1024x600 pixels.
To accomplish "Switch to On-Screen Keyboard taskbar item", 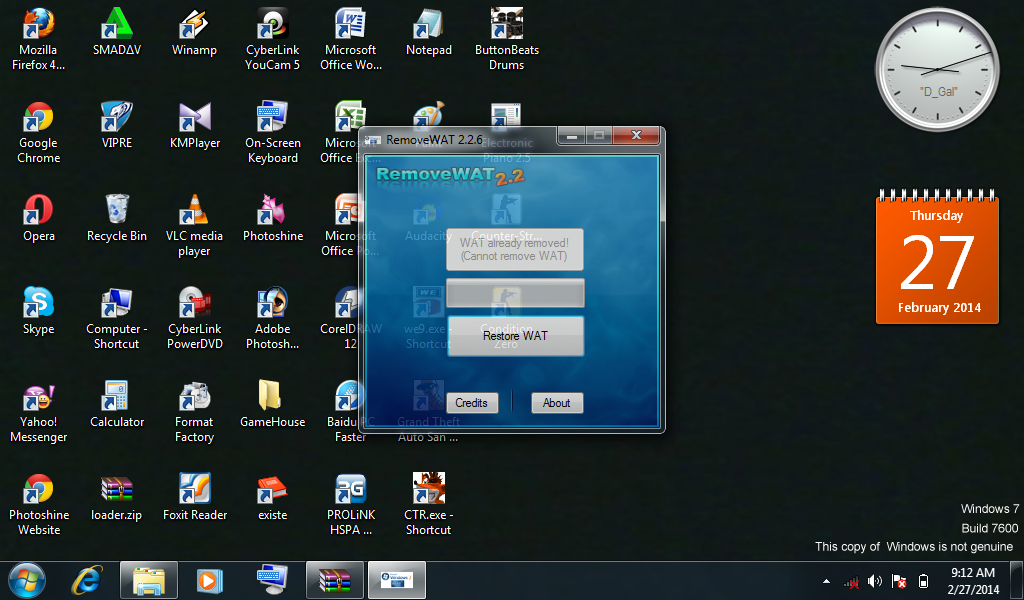I will [272, 580].
